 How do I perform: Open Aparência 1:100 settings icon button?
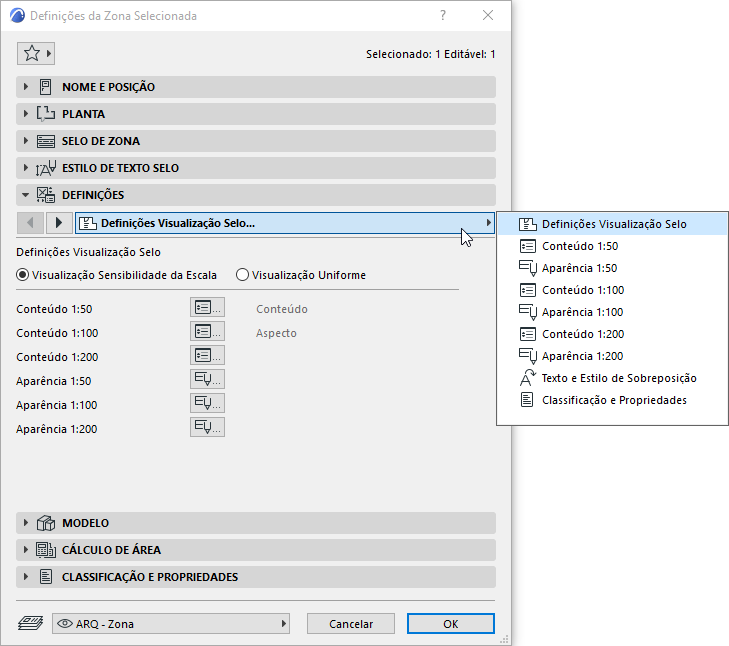(207, 404)
